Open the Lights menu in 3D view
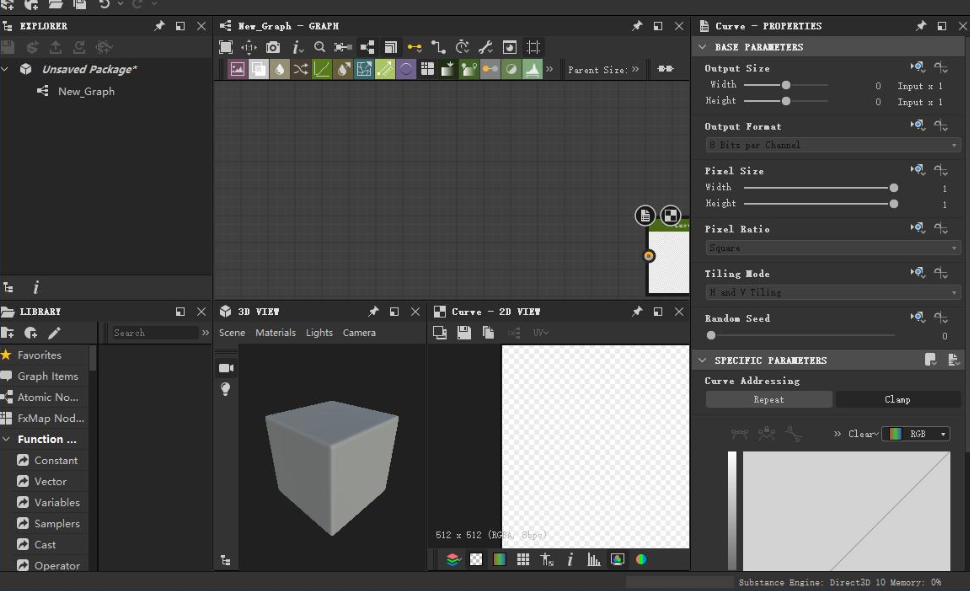Viewport: 970px width, 591px height. [x=319, y=333]
